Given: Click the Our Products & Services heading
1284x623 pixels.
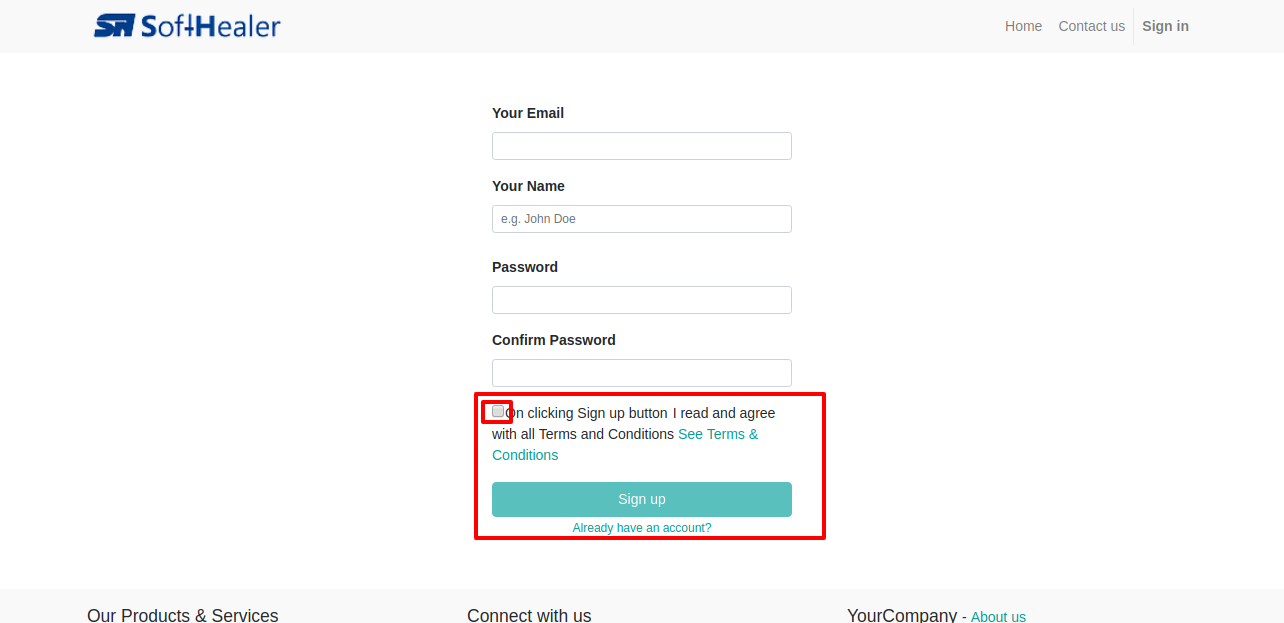Looking at the screenshot, I should (183, 615).
